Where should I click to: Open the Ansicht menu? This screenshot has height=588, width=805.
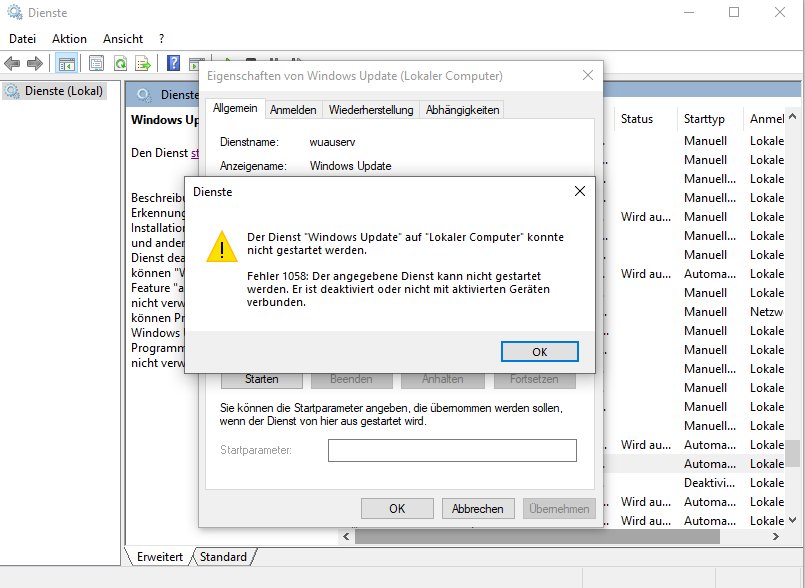[x=123, y=39]
